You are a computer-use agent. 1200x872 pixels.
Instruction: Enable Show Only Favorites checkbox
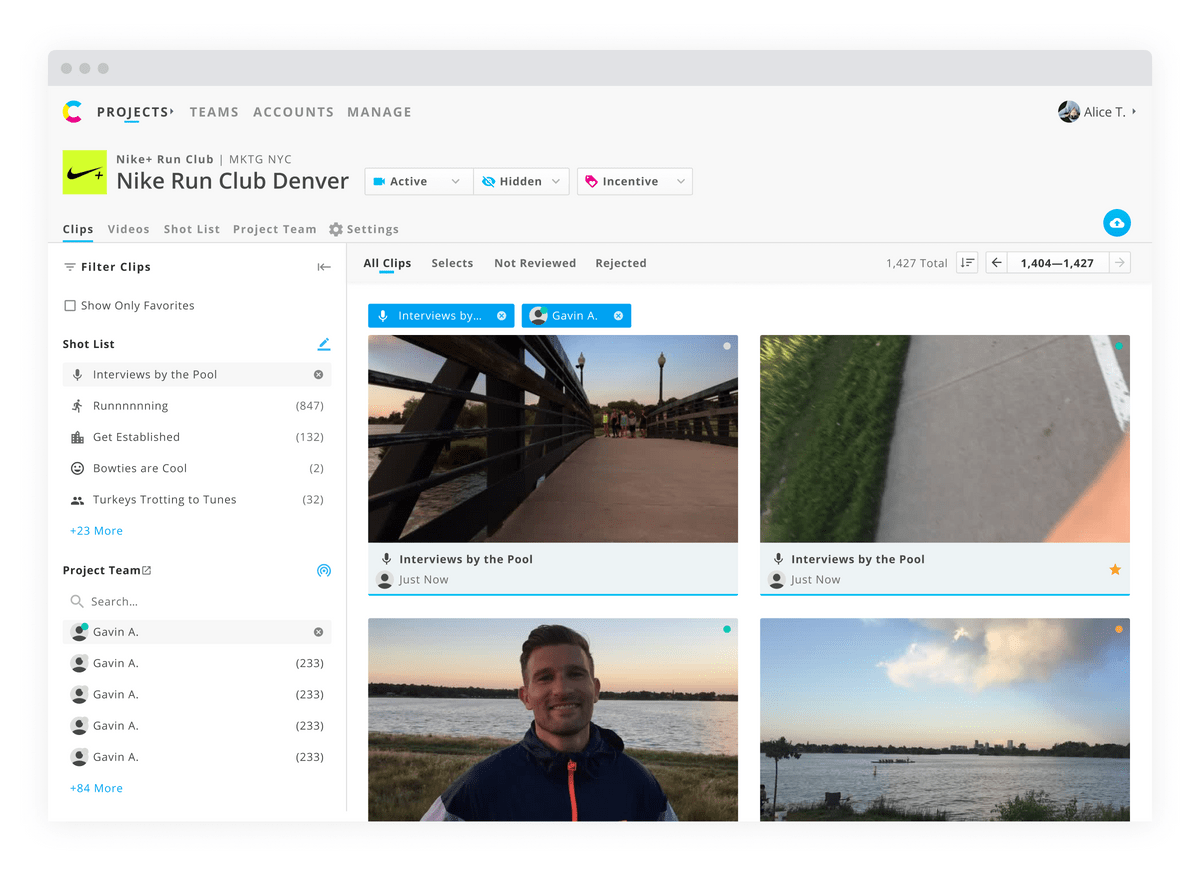(70, 306)
